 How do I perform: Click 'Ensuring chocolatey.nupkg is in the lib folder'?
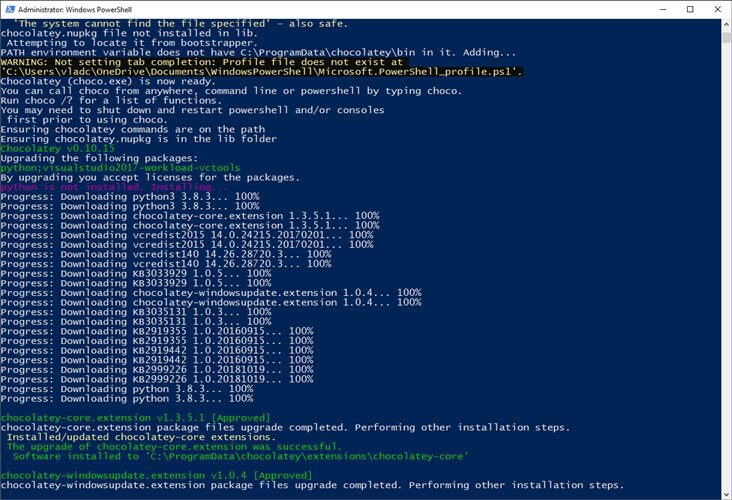(139, 139)
